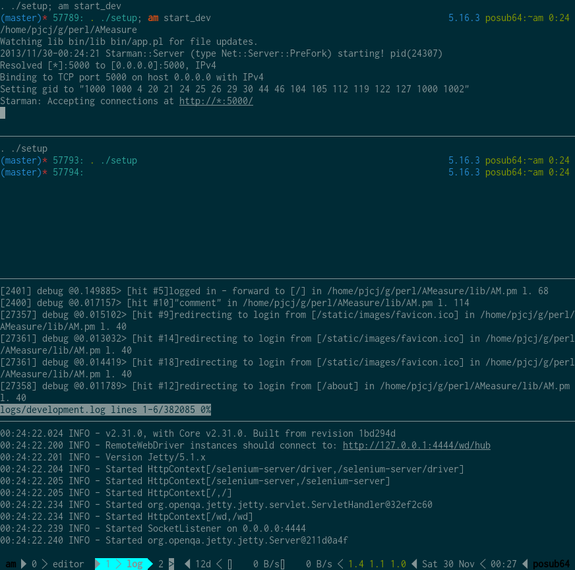Click the '[2401] debug ... [hit #5]logged in' line
Screen dimensions: 575x570
point(274,291)
